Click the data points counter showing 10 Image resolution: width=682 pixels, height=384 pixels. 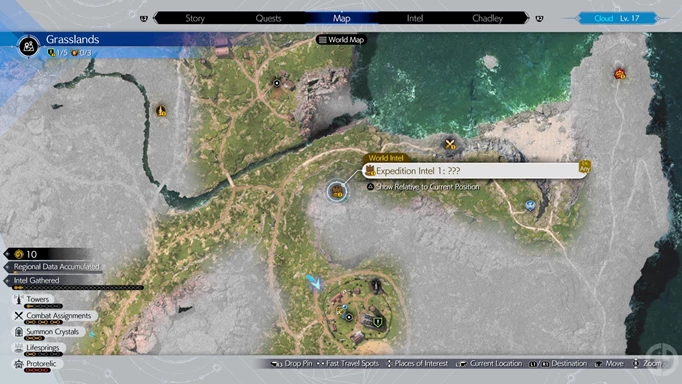click(48, 254)
